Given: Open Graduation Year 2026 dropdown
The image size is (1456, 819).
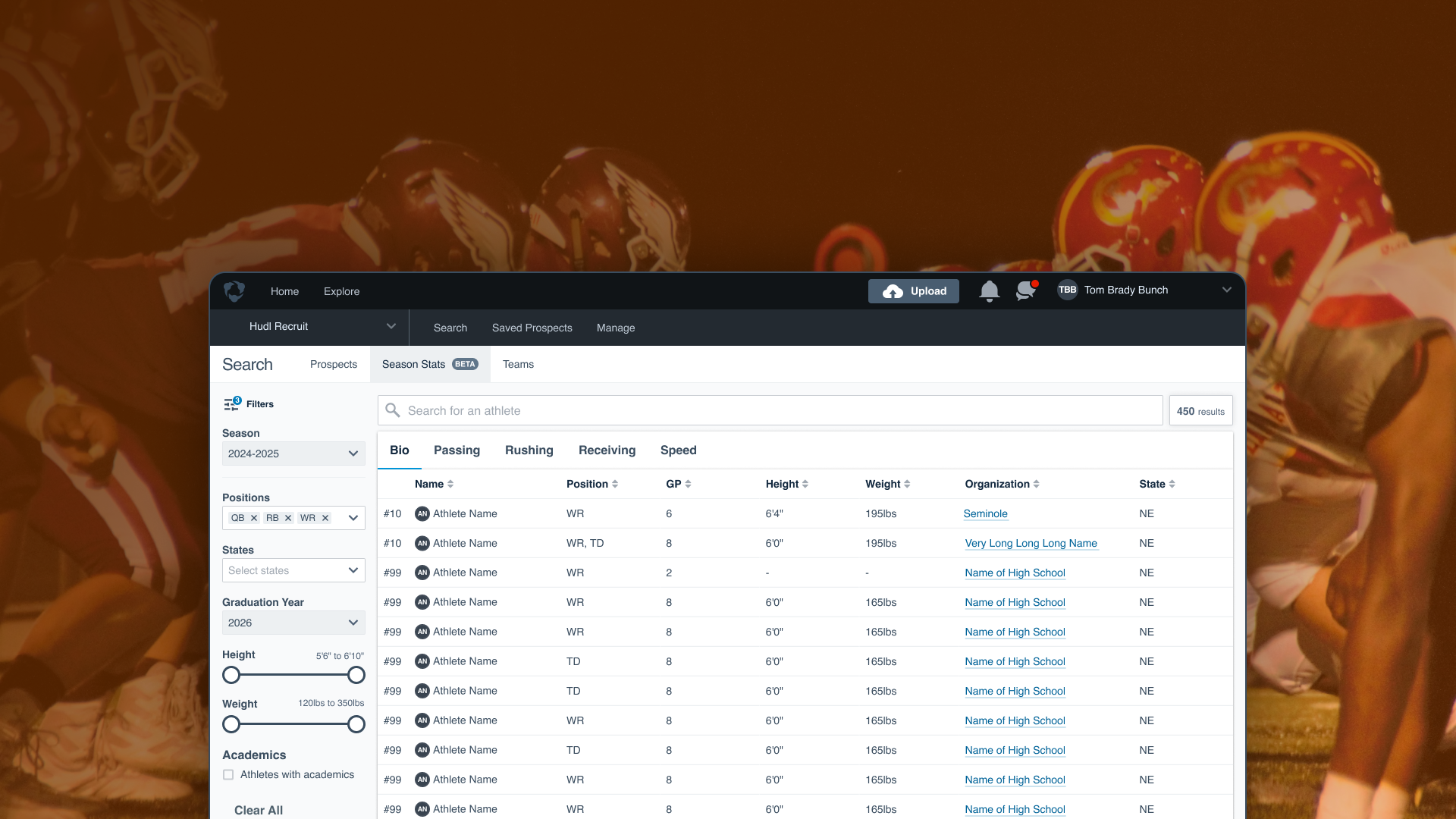Looking at the screenshot, I should coord(293,623).
